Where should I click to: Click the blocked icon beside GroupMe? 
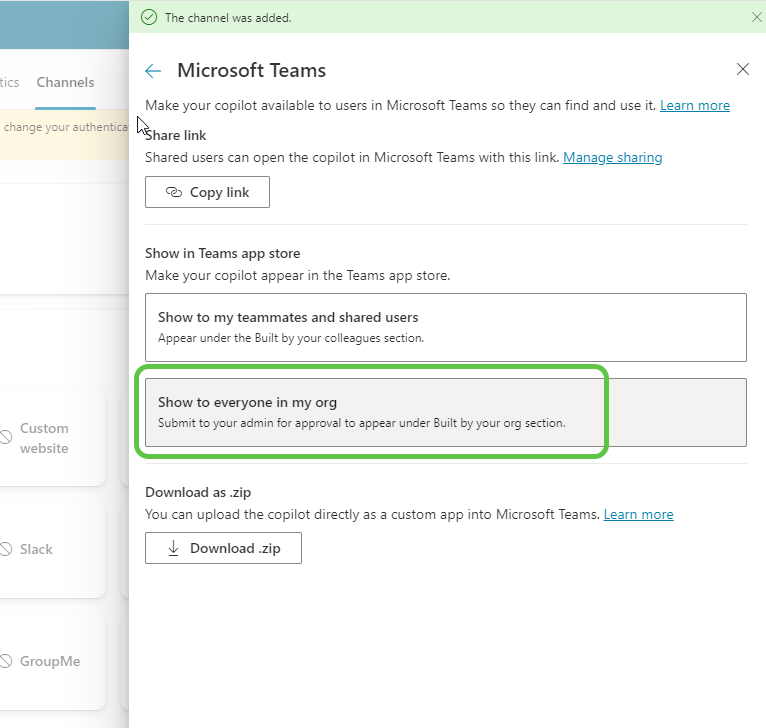click(x=6, y=661)
